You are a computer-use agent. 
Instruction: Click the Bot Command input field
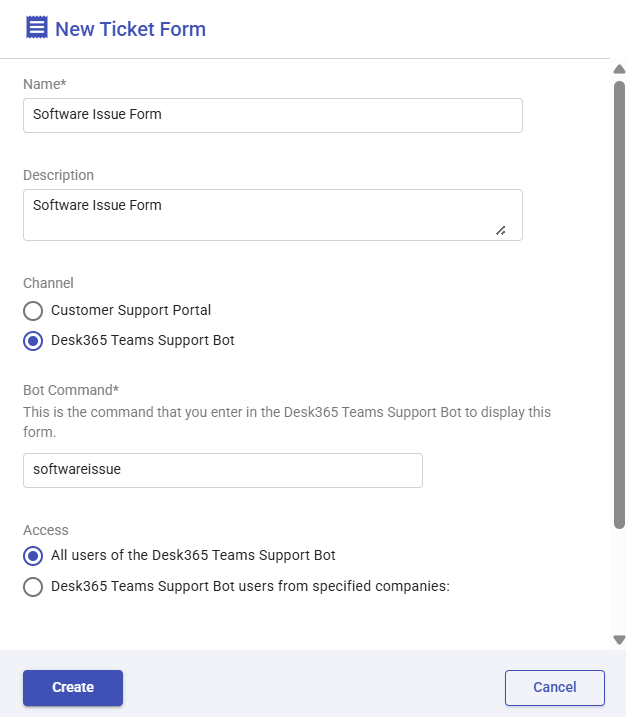(x=223, y=470)
